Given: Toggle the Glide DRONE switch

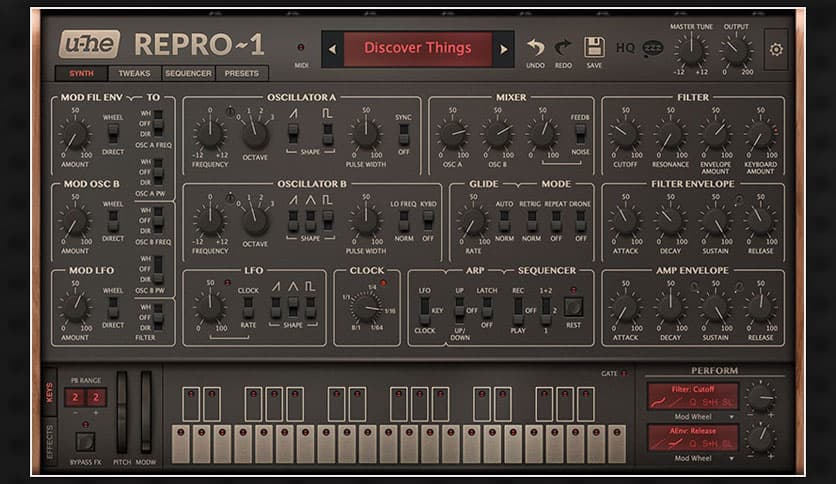Looking at the screenshot, I should click(580, 221).
